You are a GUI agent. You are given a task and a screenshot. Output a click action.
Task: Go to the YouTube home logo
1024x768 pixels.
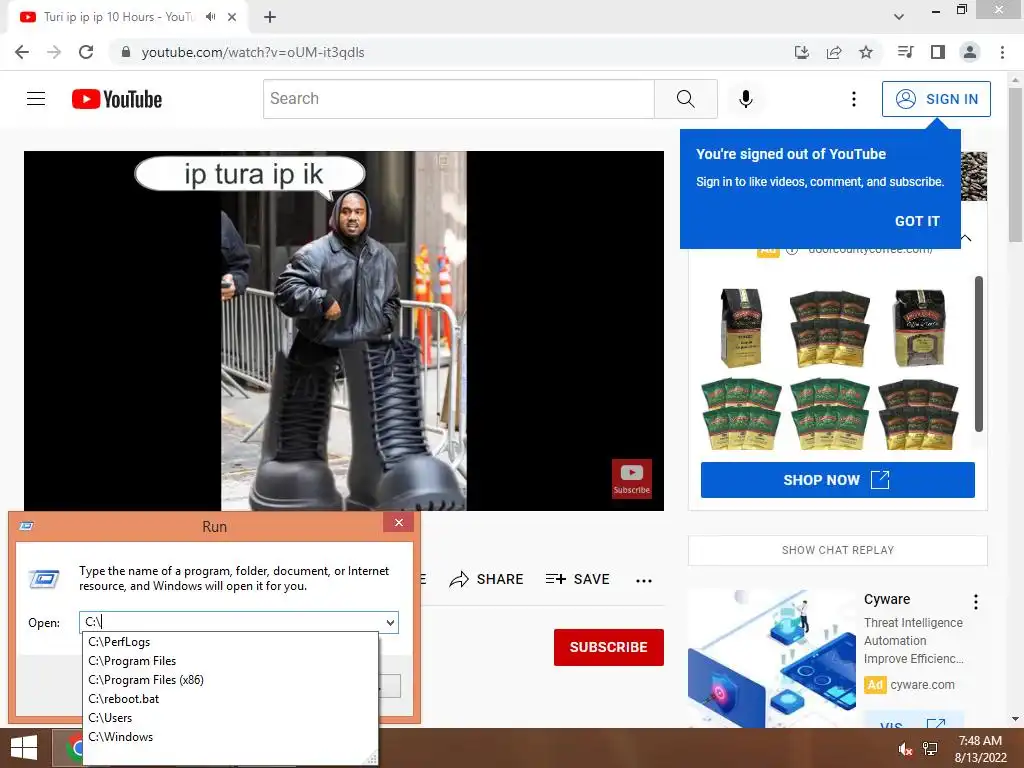tap(117, 99)
